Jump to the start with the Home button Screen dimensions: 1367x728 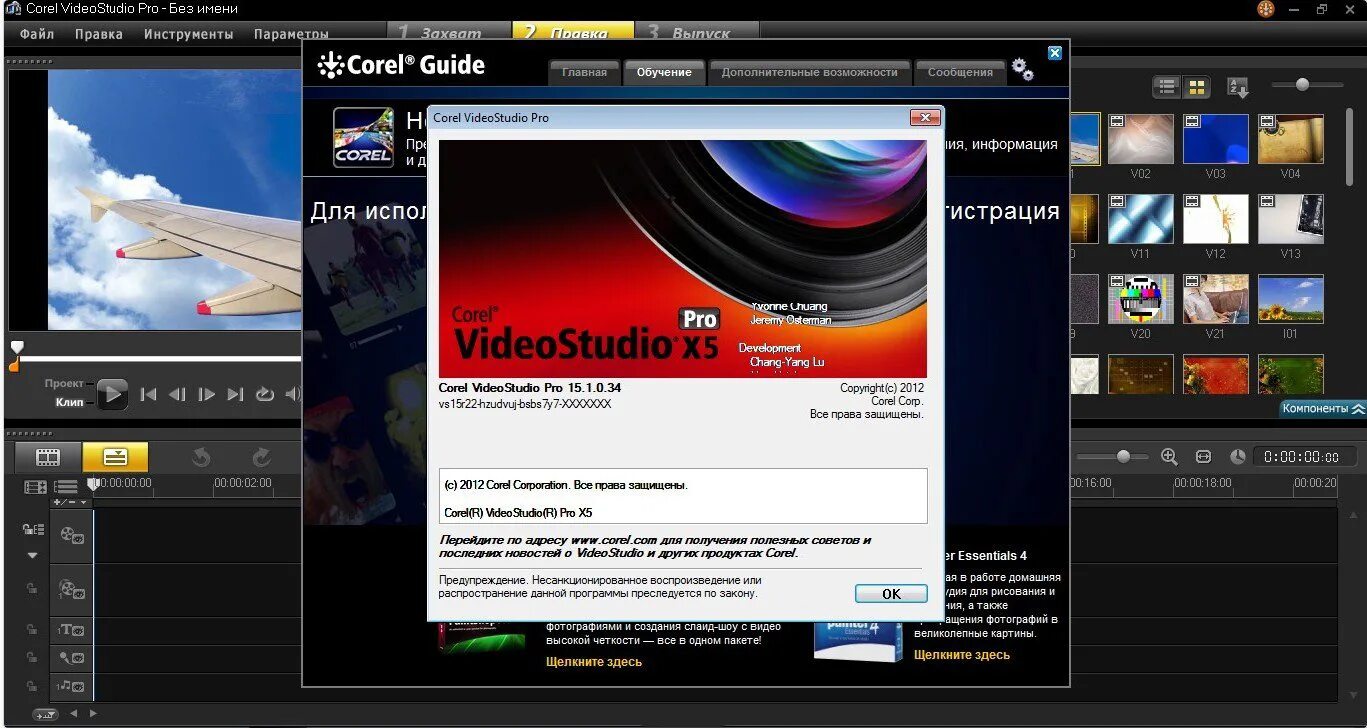148,395
